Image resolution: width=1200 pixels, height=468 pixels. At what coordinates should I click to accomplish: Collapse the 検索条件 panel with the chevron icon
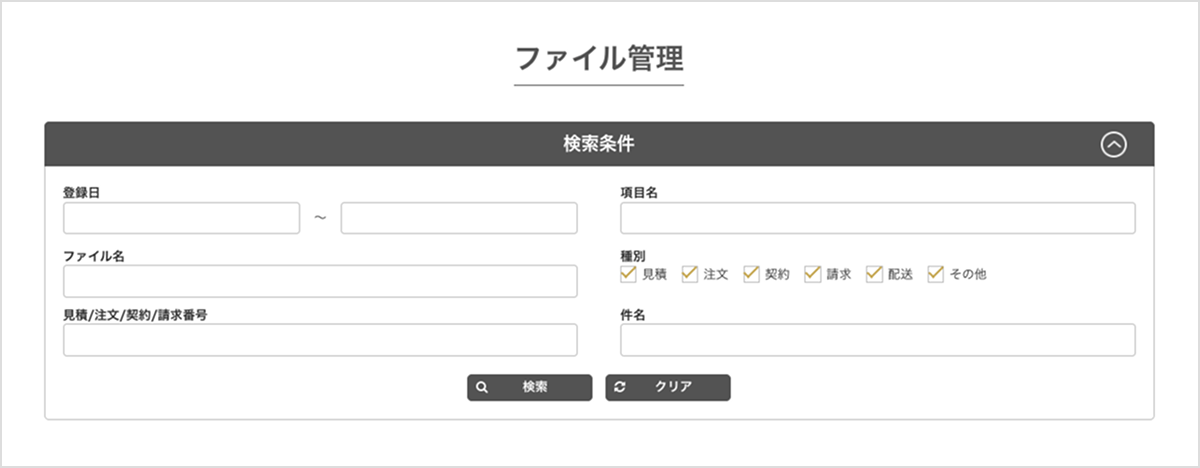coord(1113,145)
